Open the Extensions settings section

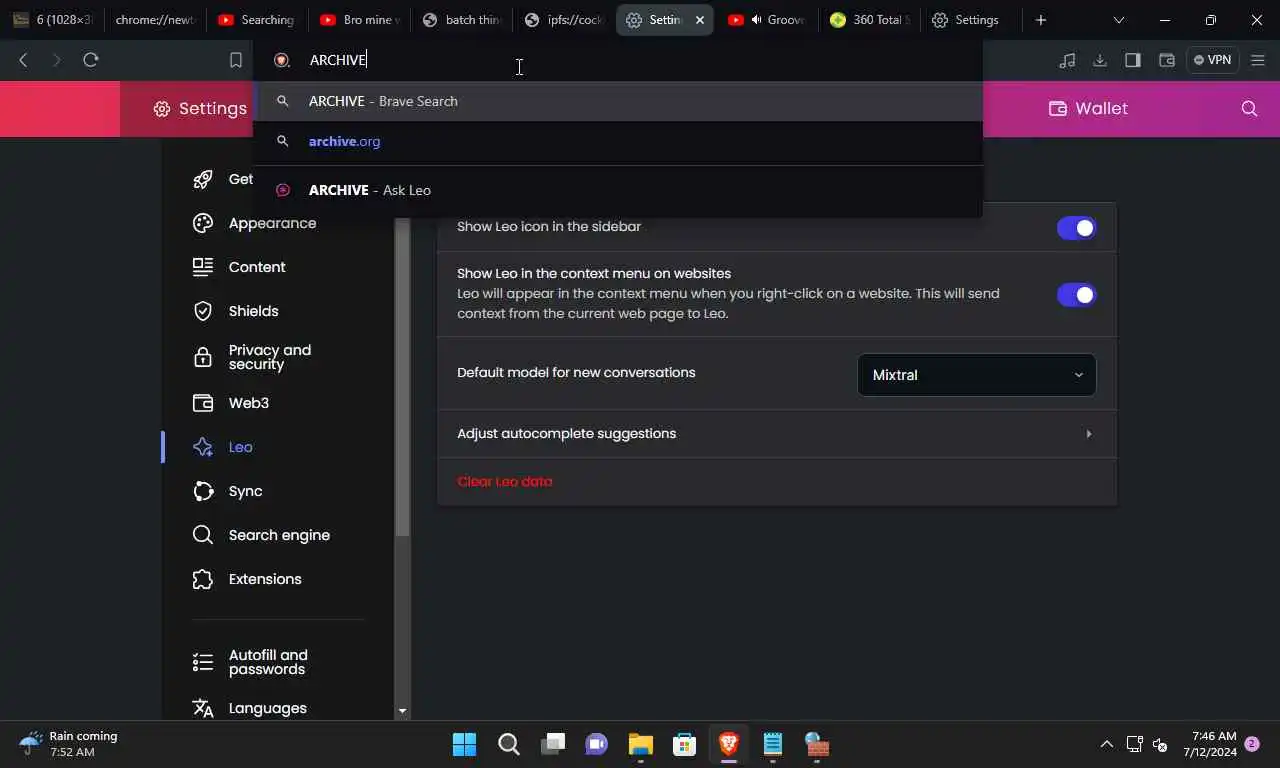click(x=264, y=579)
